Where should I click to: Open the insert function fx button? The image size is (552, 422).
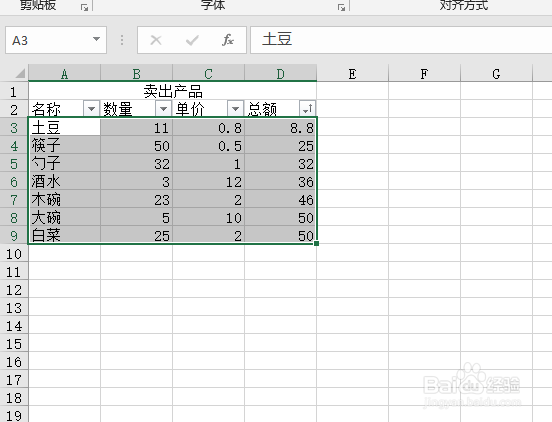coord(228,40)
